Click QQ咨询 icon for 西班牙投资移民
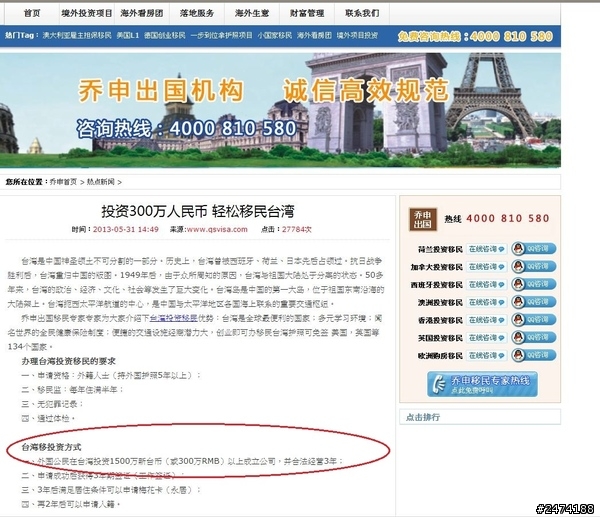The height and width of the screenshot is (517, 600). coord(534,284)
